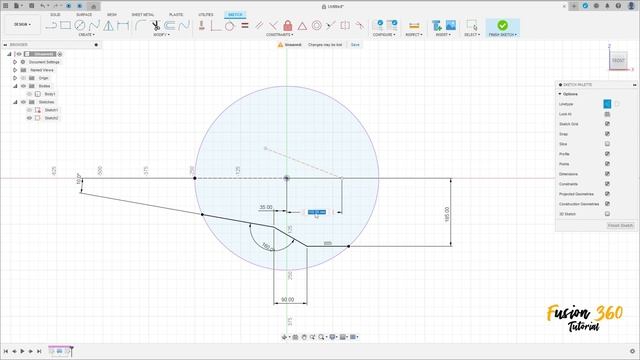Toggle Profile checkbox in sketch palette
Image resolution: width=640 pixels, height=360 pixels.
[607, 154]
